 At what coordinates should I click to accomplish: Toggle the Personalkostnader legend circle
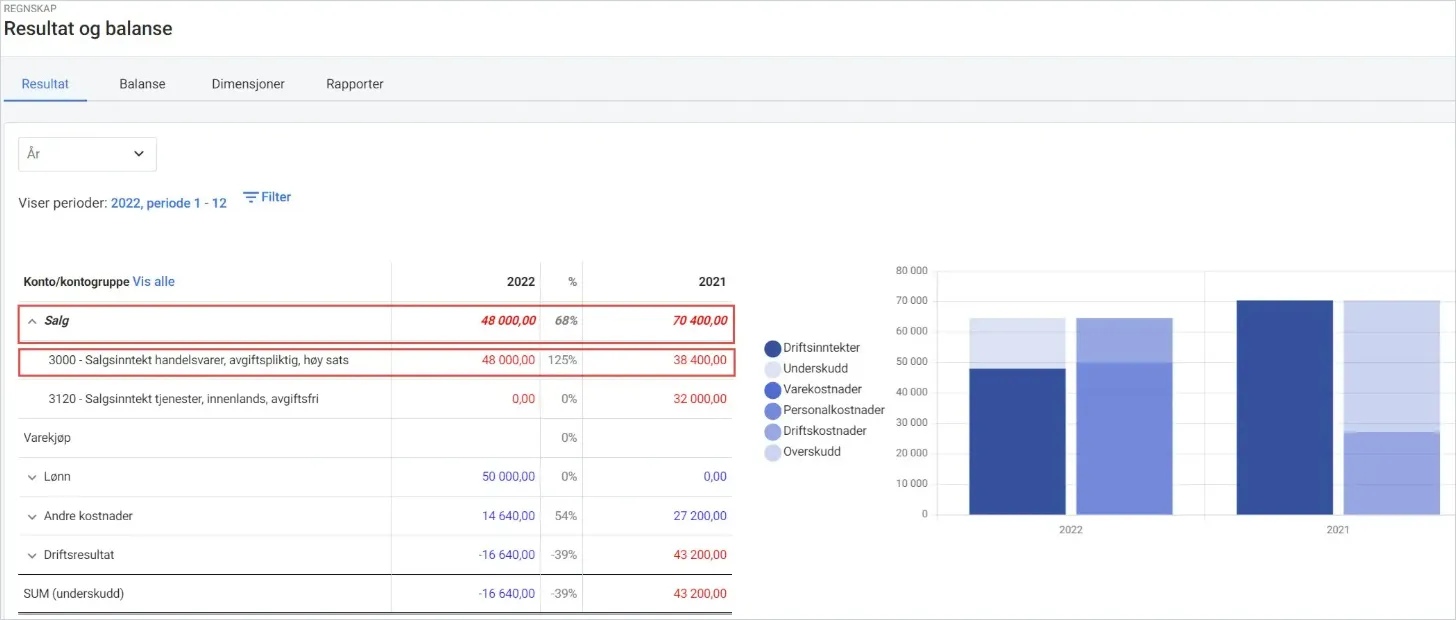pyautogui.click(x=773, y=410)
